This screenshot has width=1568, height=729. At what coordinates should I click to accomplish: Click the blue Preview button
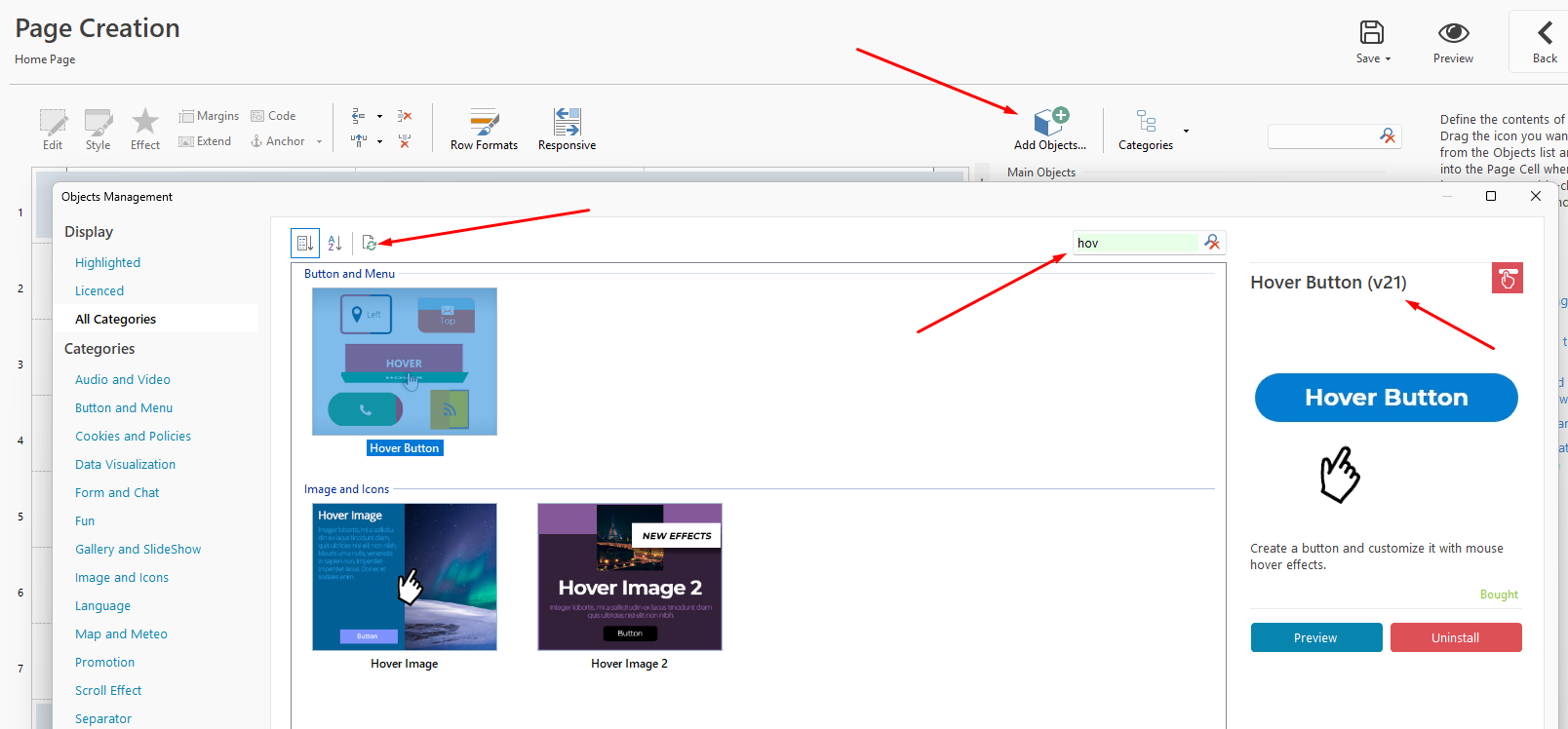click(x=1315, y=637)
